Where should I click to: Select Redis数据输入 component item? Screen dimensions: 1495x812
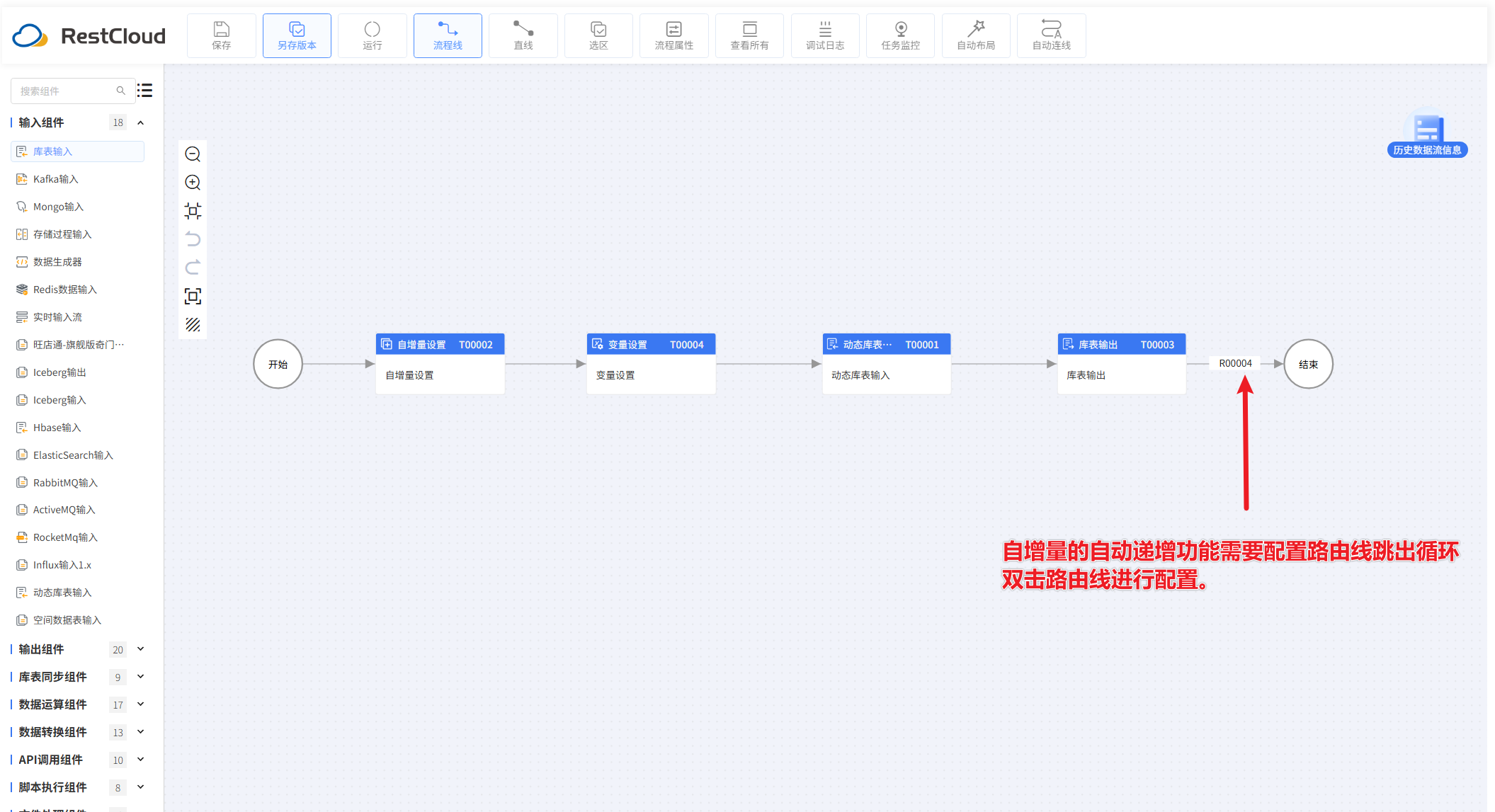64,290
